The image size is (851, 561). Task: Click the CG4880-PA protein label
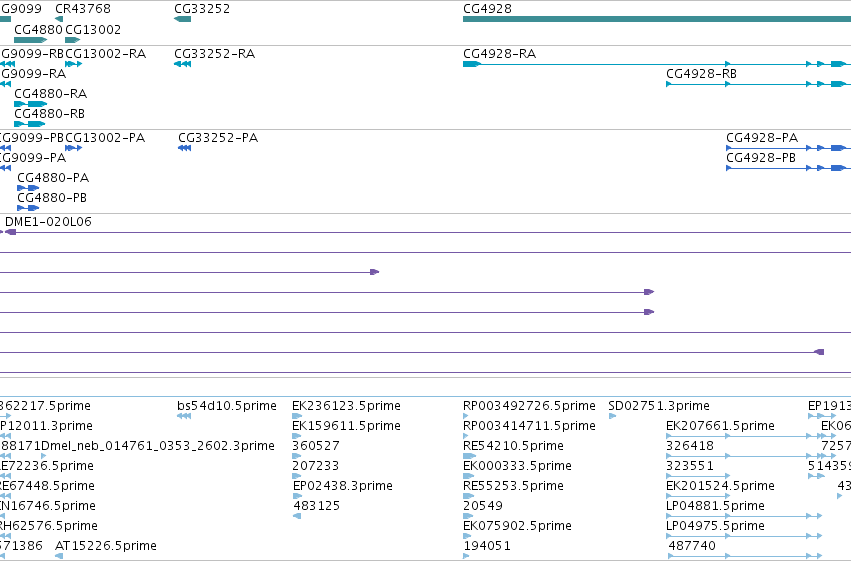tap(53, 178)
